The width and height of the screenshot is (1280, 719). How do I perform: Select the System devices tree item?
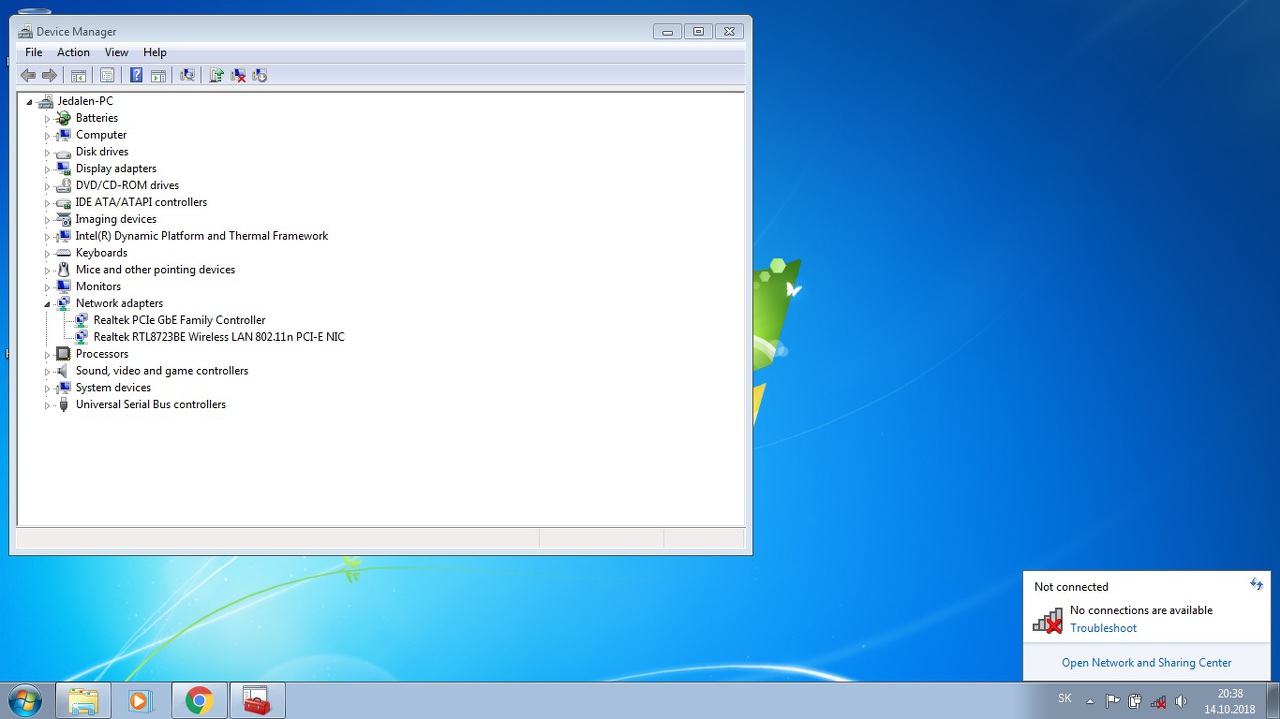pos(113,388)
